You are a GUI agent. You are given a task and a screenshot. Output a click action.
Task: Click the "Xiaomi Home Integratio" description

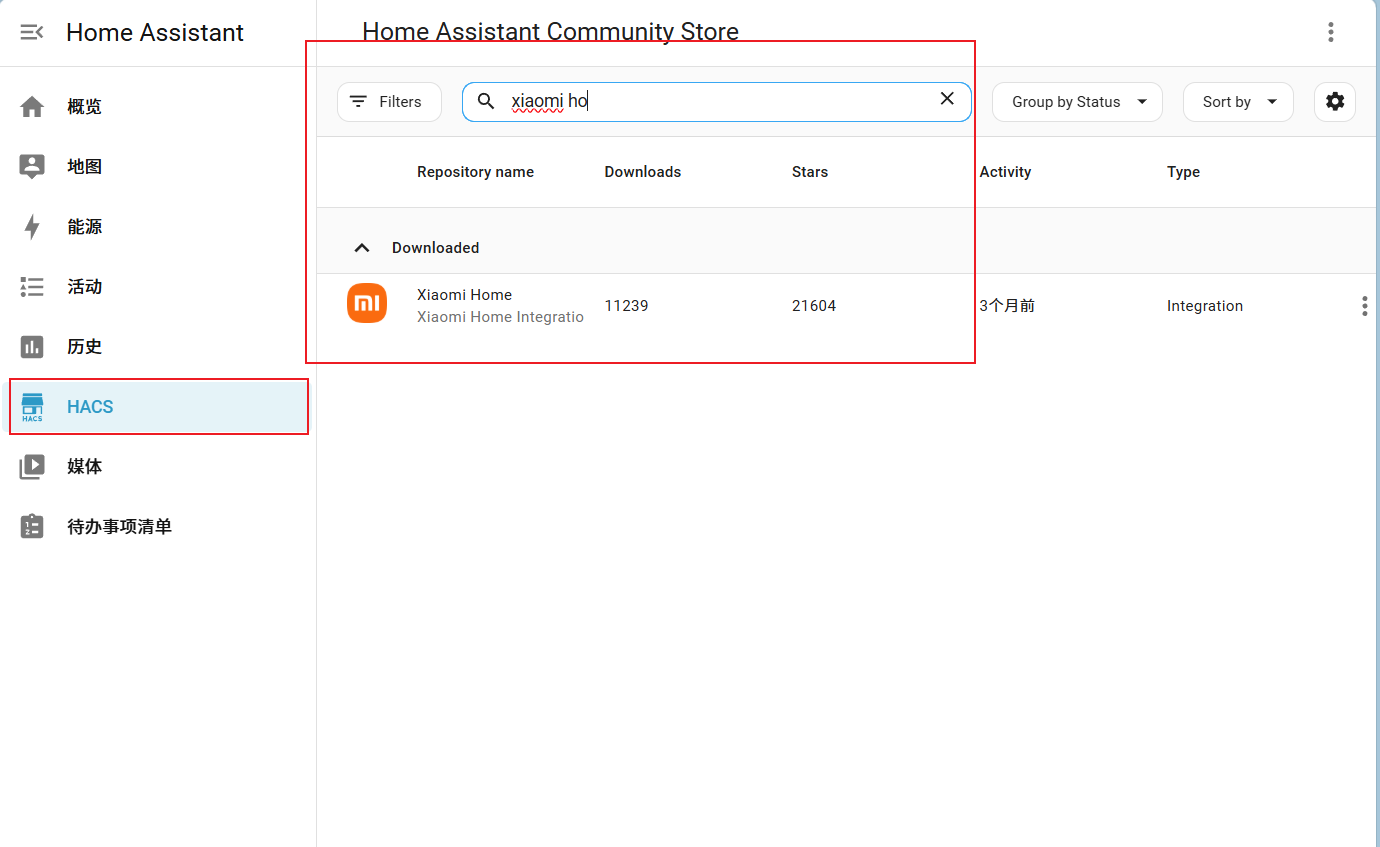500,317
